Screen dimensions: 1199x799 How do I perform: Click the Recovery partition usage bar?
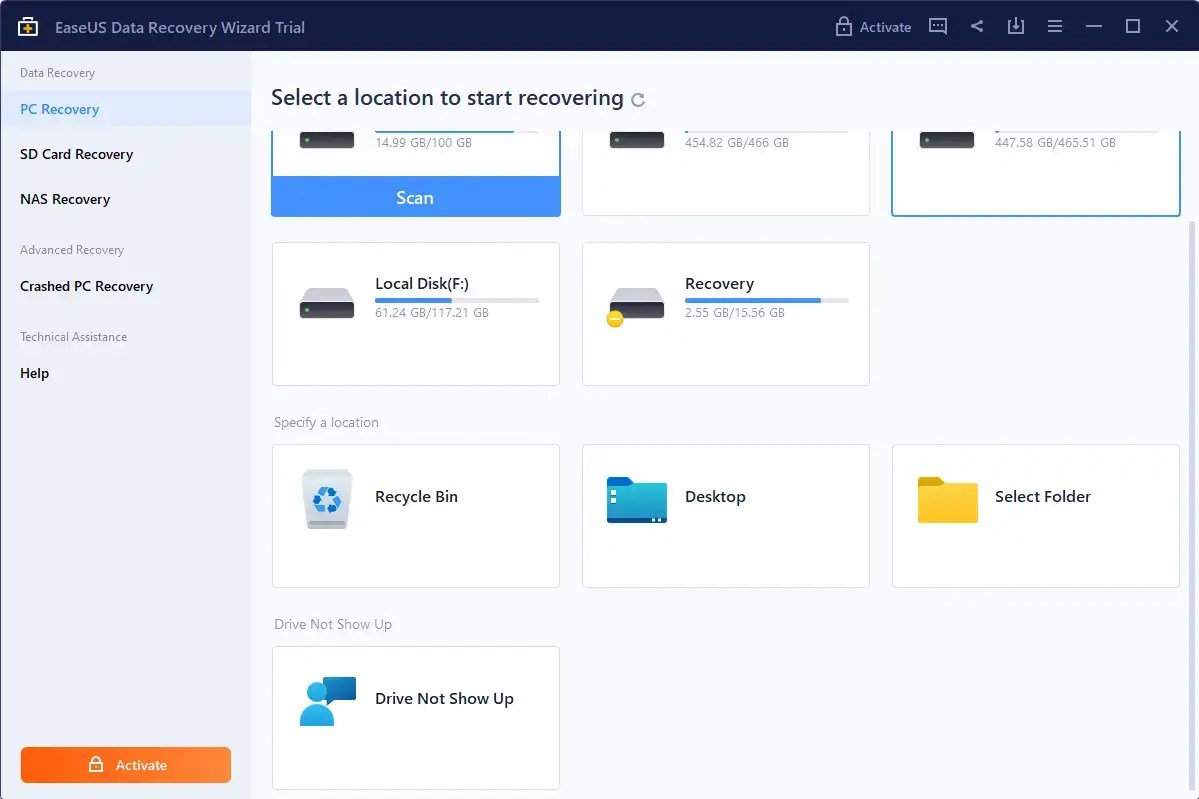point(766,300)
